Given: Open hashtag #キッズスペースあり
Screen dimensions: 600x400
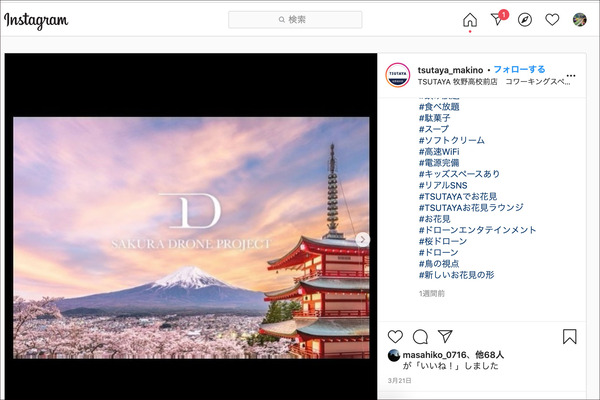Looking at the screenshot, I should (459, 174).
